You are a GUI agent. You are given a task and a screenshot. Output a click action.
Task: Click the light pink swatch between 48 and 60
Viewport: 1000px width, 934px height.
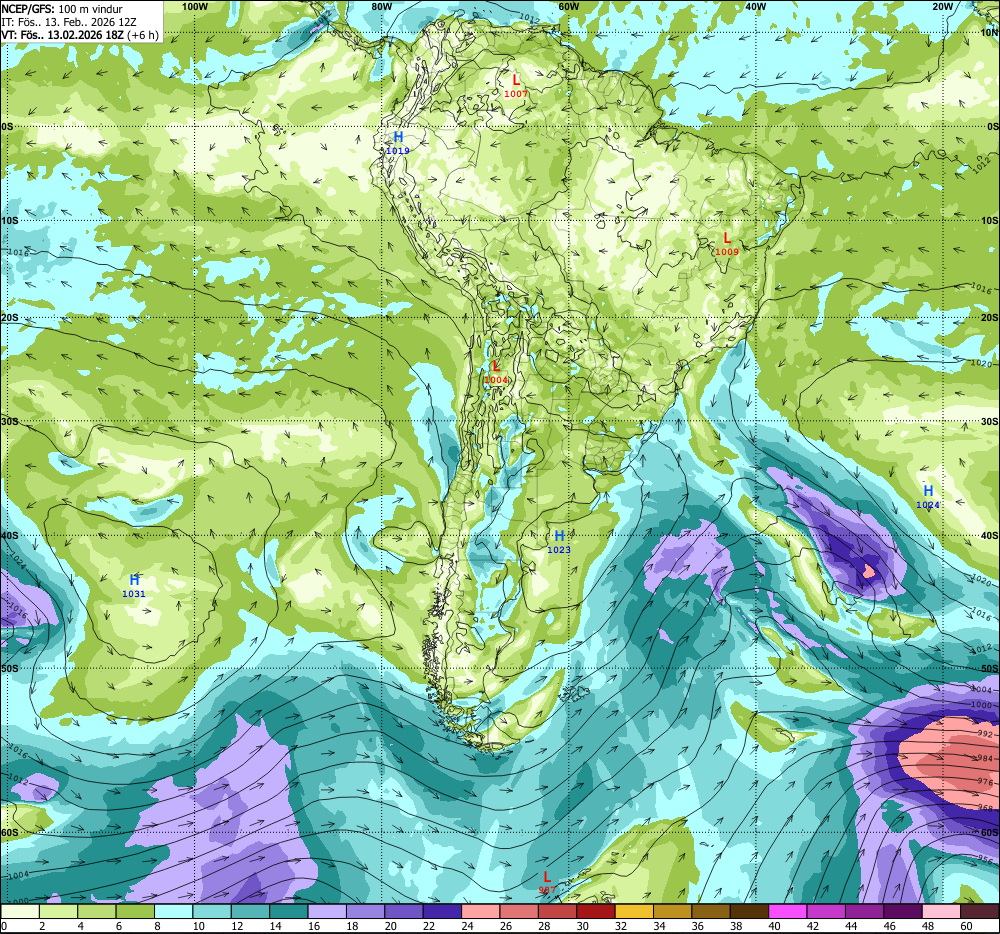click(x=941, y=912)
